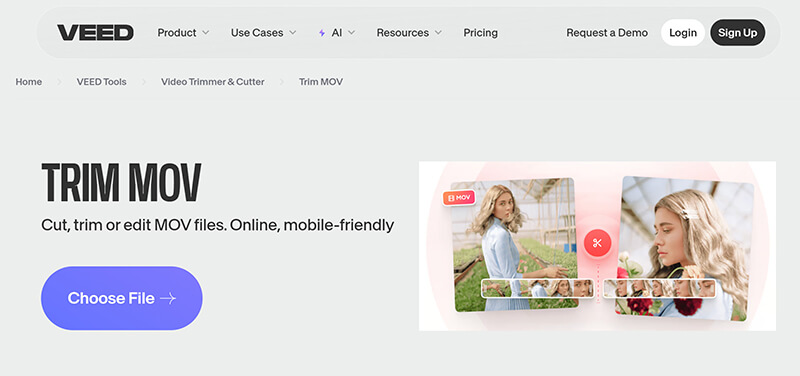Click the Choose File button
The image size is (800, 376).
click(x=121, y=298)
